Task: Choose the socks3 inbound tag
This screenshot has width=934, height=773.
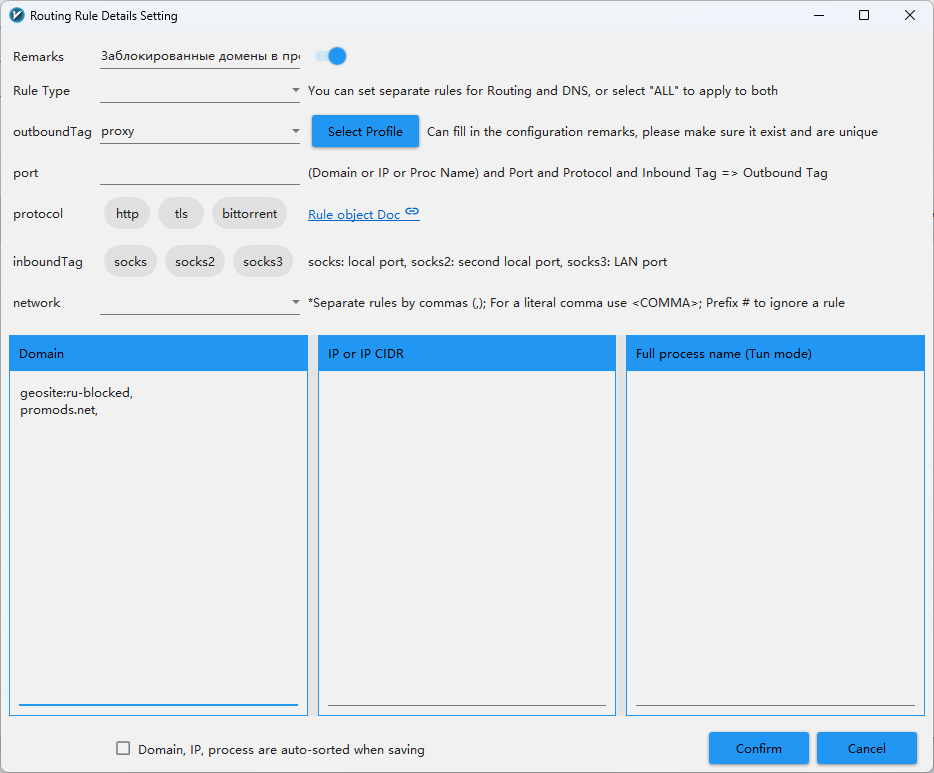Action: [263, 262]
